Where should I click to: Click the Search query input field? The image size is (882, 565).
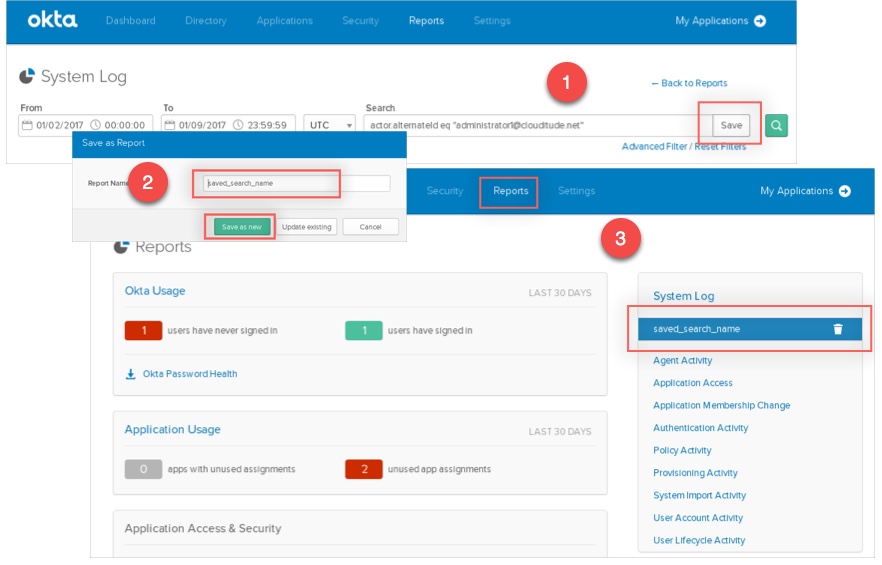pos(537,125)
